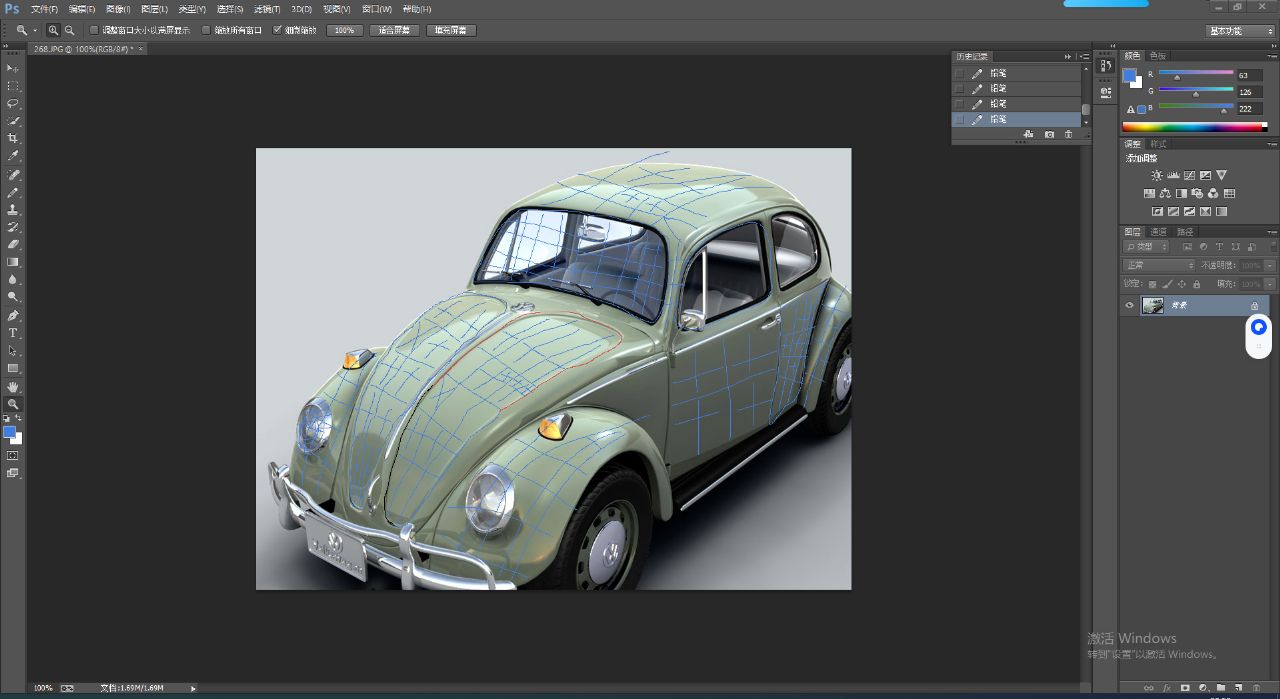1280x699 pixels.
Task: Open the Color panel flyout menu
Action: [x=1270, y=56]
